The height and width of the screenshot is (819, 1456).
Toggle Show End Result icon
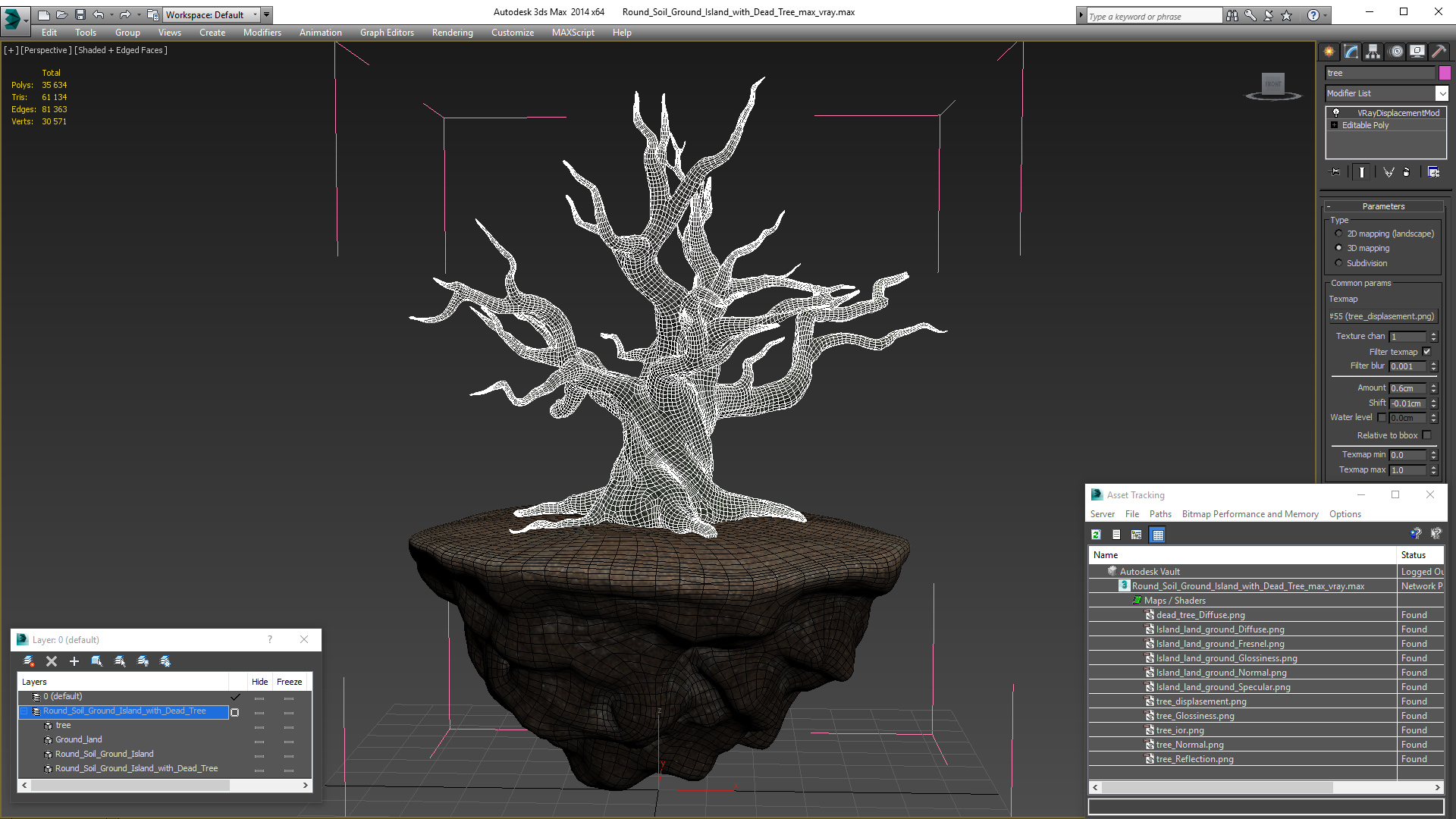[x=1362, y=172]
